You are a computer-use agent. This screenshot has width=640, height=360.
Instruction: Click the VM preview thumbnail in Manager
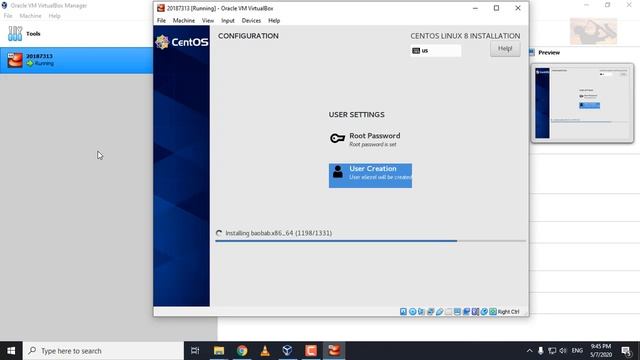(582, 103)
